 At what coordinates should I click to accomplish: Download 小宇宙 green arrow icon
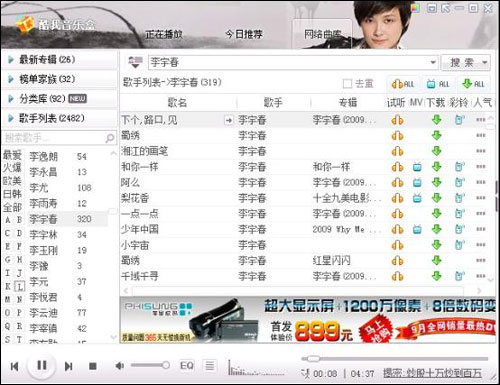[437, 245]
